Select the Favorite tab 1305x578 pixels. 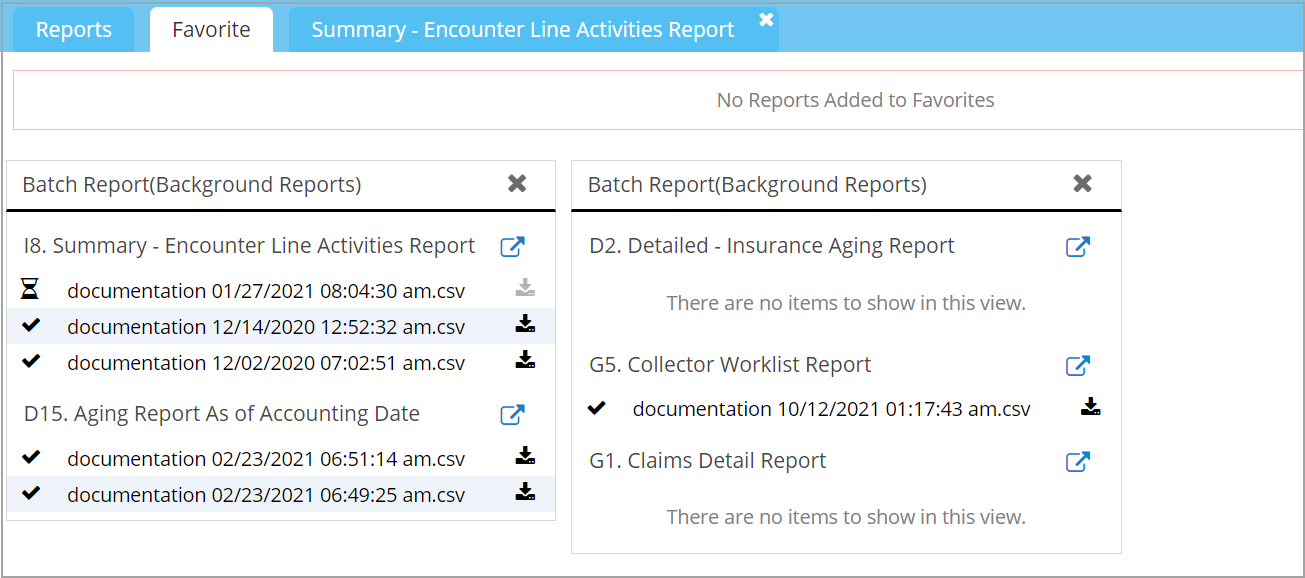coord(211,30)
